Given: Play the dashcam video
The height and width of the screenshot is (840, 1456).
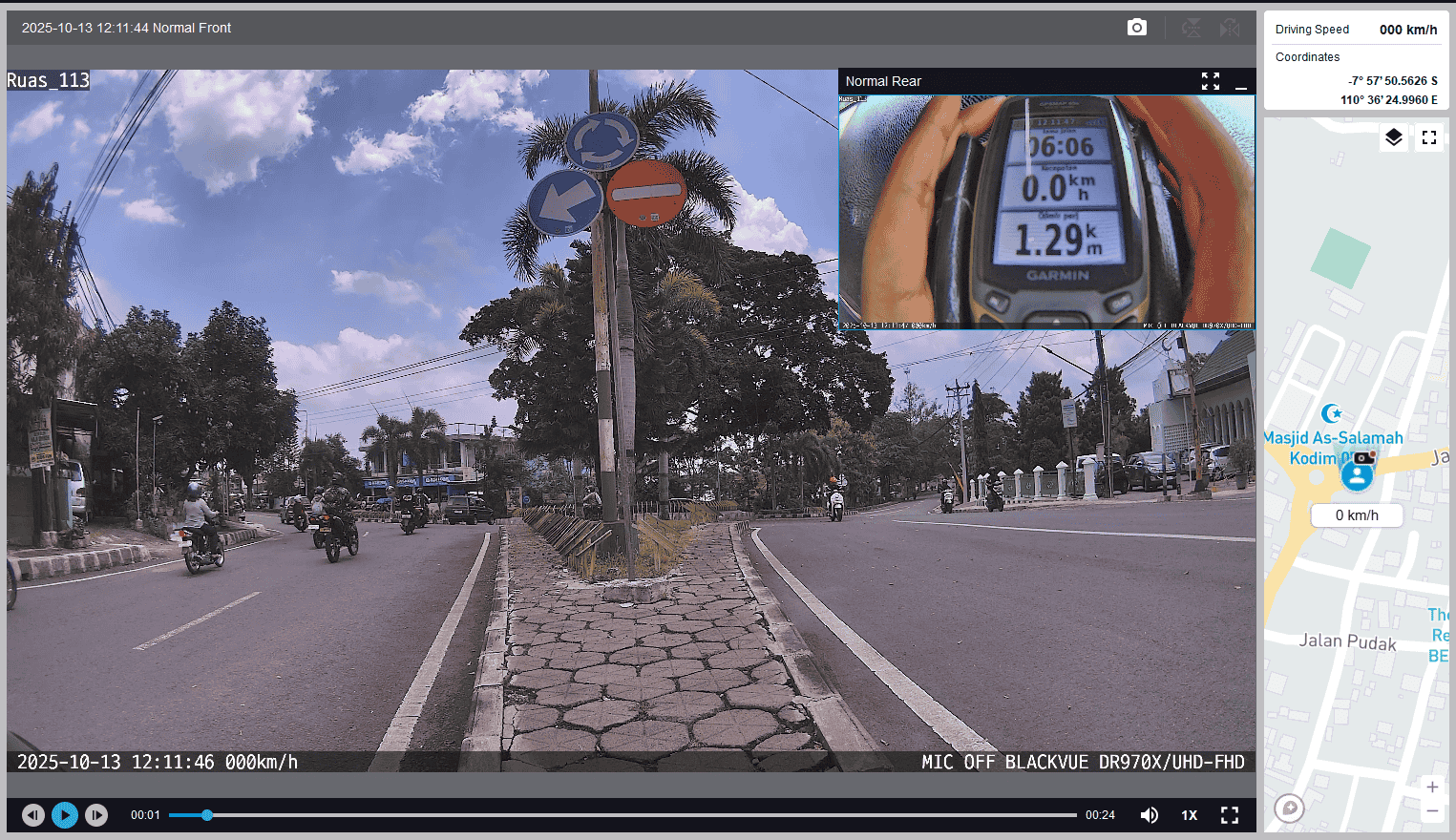Looking at the screenshot, I should (65, 814).
